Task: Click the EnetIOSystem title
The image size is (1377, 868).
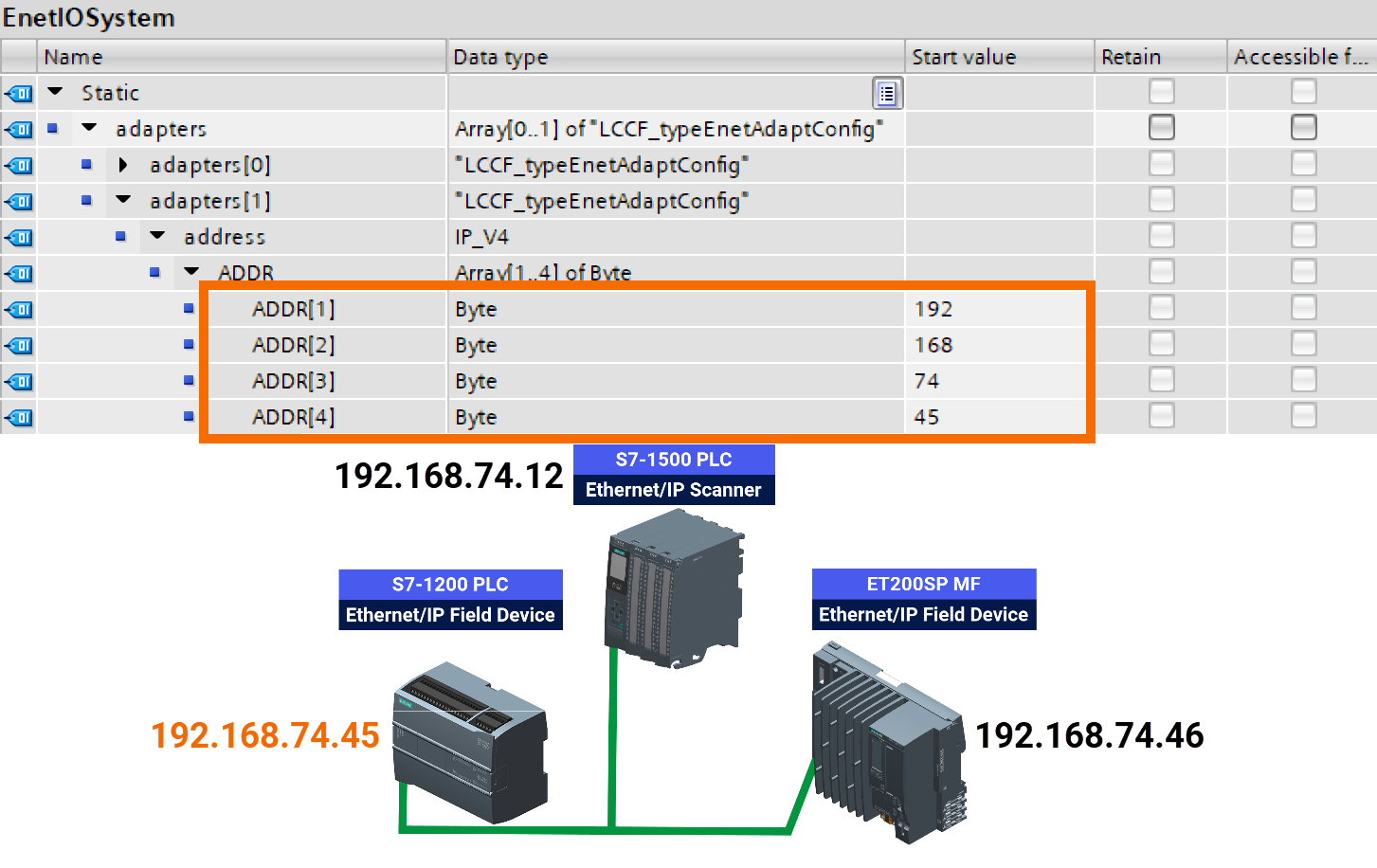Action: (89, 18)
